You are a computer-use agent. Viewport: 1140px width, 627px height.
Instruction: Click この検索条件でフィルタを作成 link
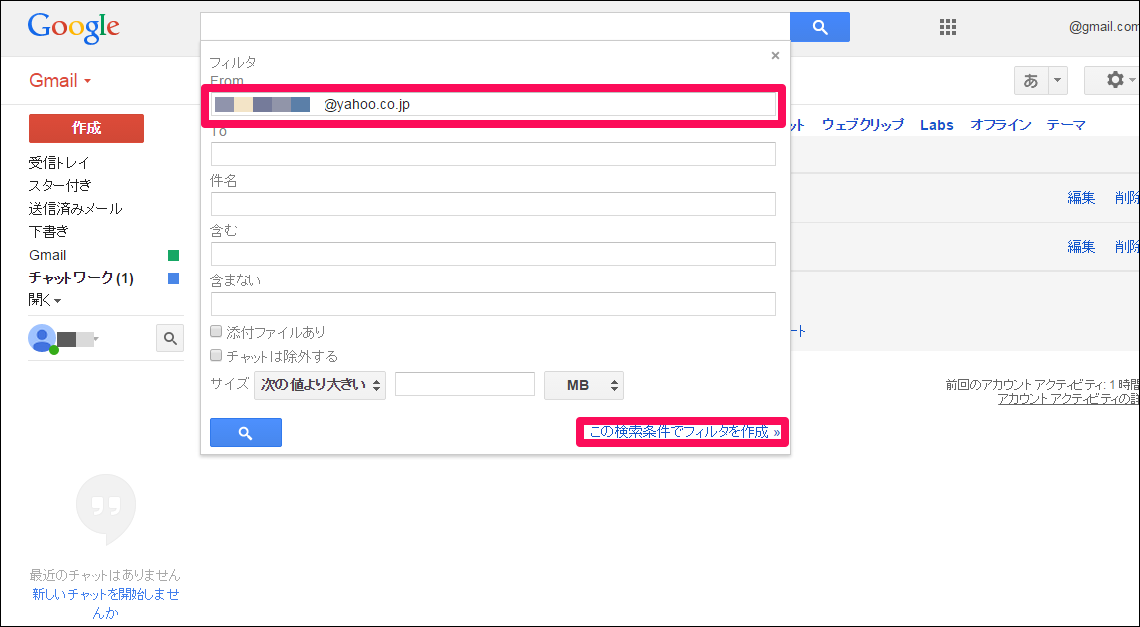684,432
